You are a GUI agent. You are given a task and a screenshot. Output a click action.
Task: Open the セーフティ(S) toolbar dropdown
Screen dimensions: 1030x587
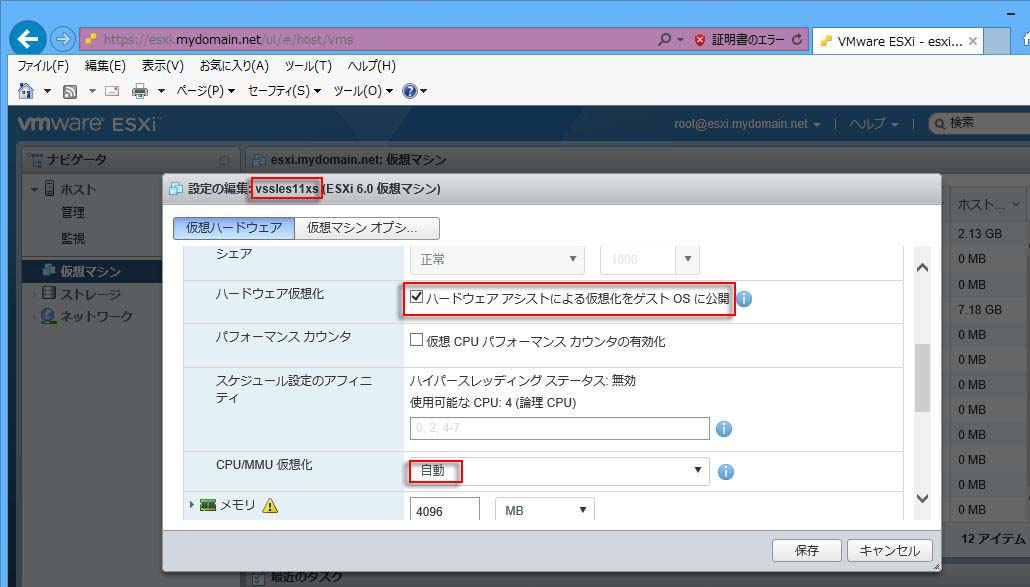pyautogui.click(x=284, y=91)
